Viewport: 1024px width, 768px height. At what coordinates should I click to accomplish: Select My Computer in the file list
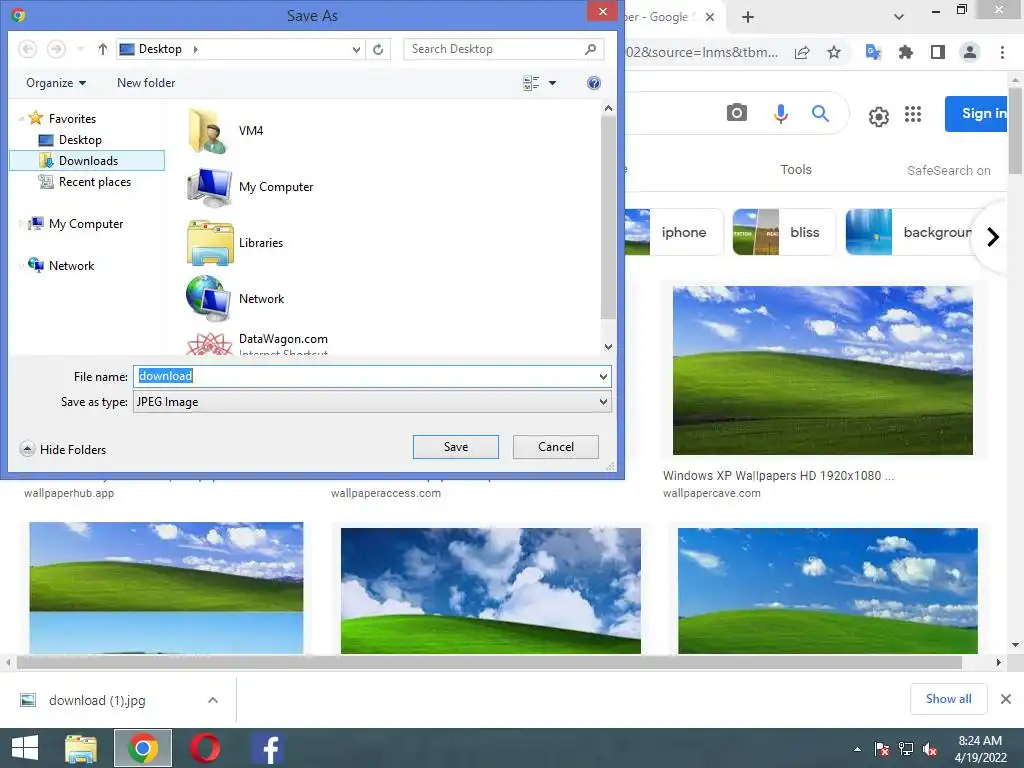[250, 187]
